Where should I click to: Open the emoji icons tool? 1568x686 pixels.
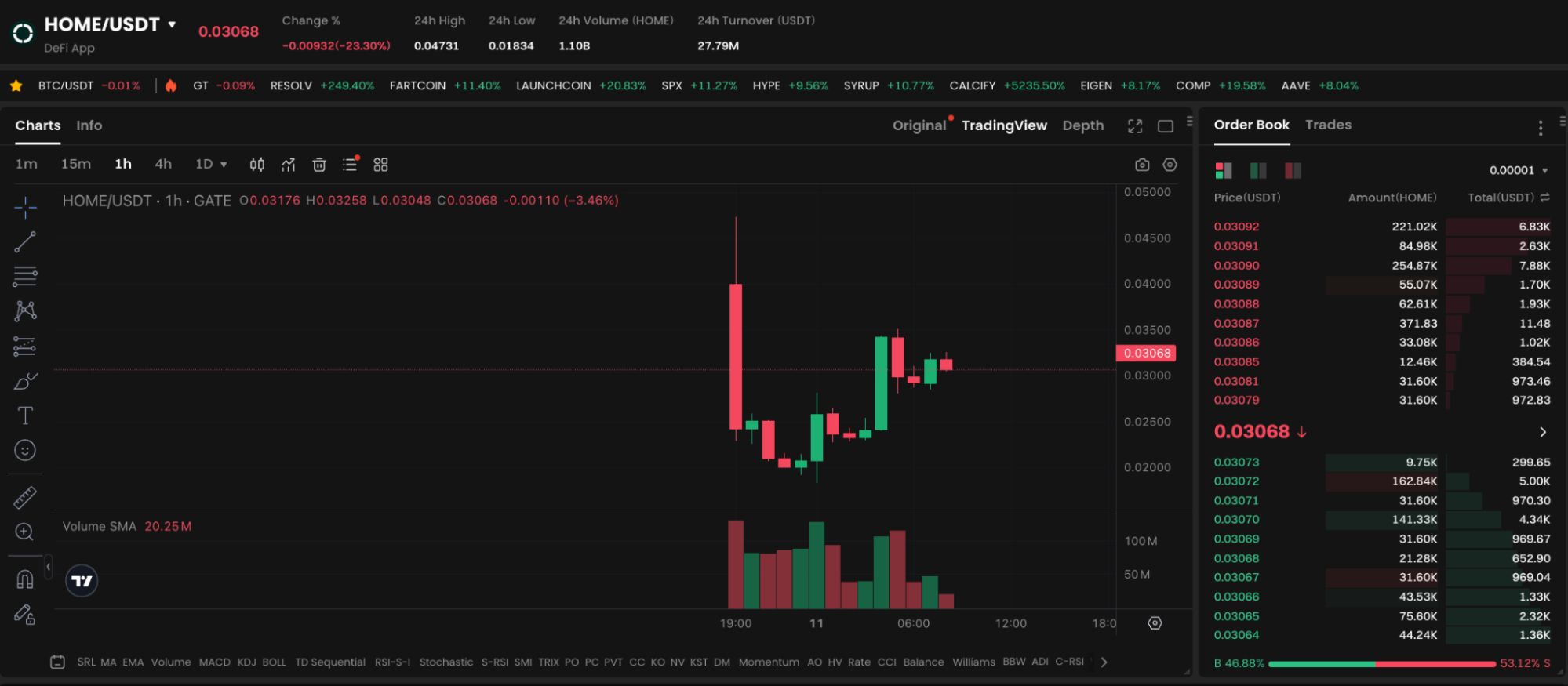[25, 450]
